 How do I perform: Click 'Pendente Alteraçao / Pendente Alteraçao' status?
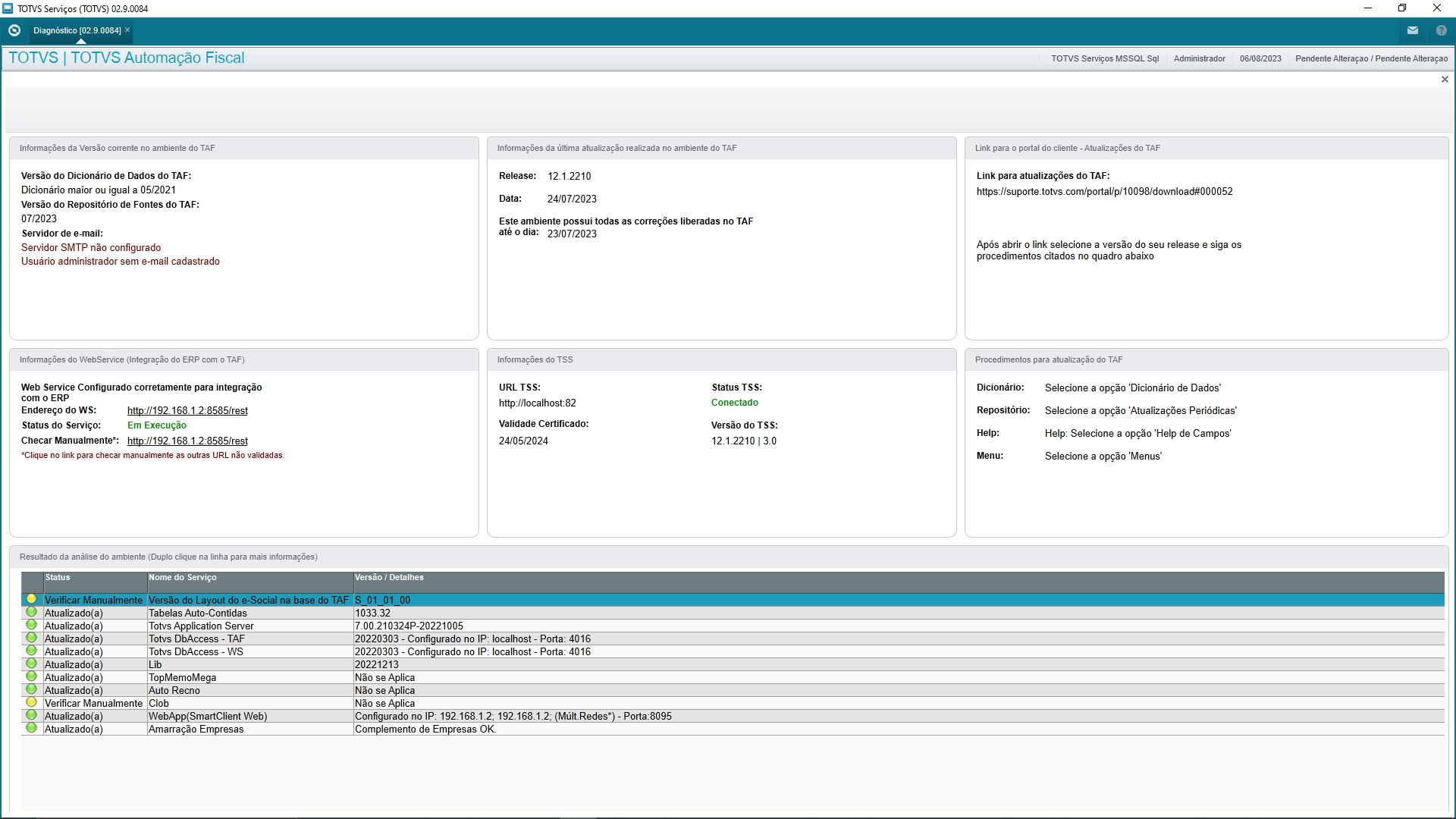point(1371,58)
